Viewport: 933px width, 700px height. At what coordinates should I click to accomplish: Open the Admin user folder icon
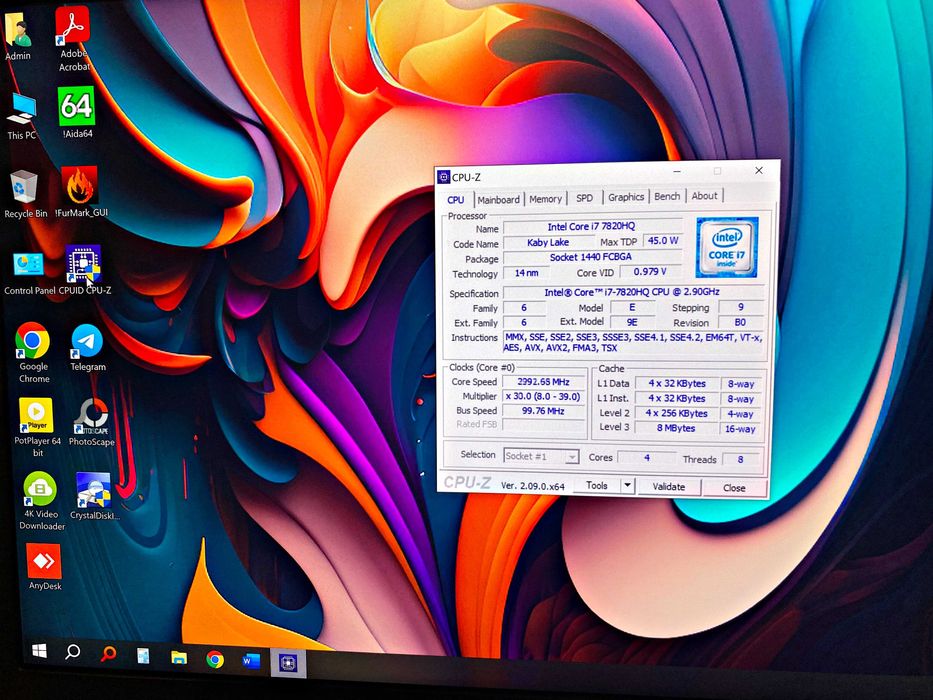18,36
